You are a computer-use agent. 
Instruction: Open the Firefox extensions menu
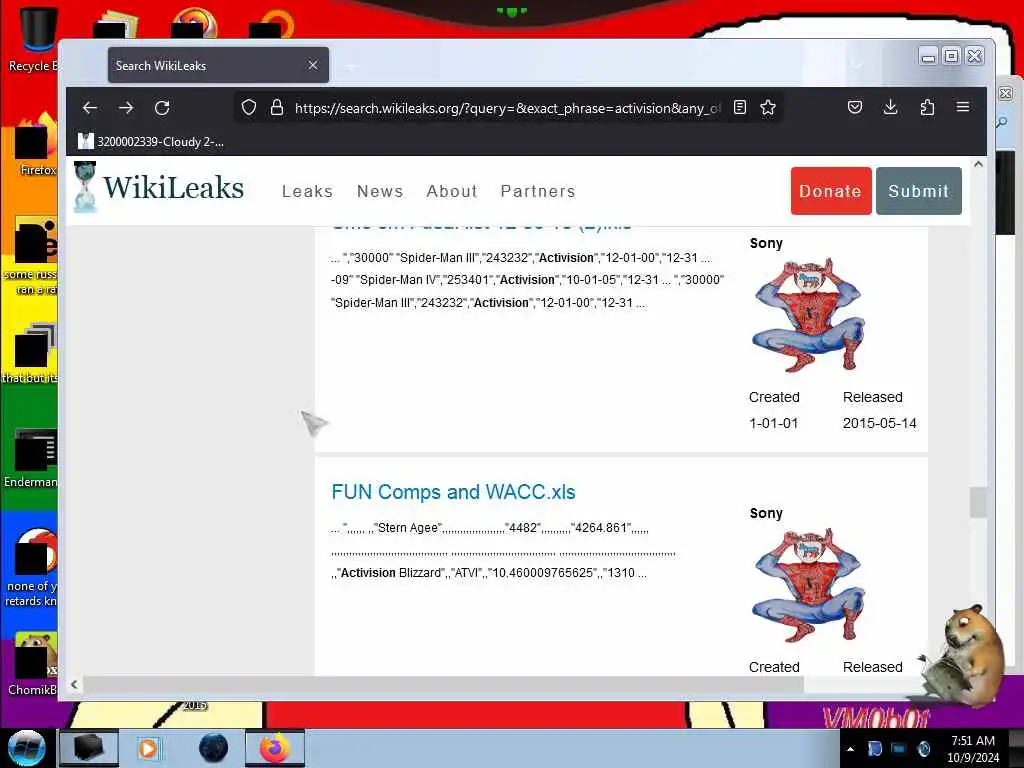pos(927,107)
